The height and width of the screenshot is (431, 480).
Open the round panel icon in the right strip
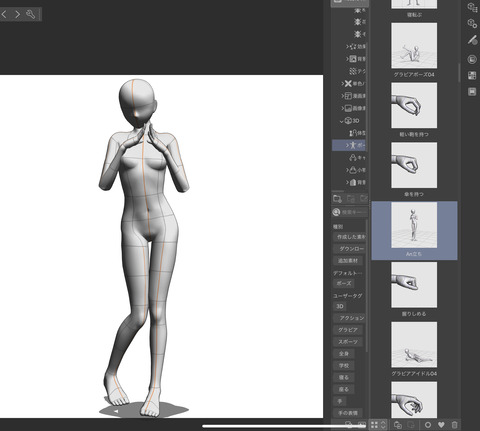point(472,60)
